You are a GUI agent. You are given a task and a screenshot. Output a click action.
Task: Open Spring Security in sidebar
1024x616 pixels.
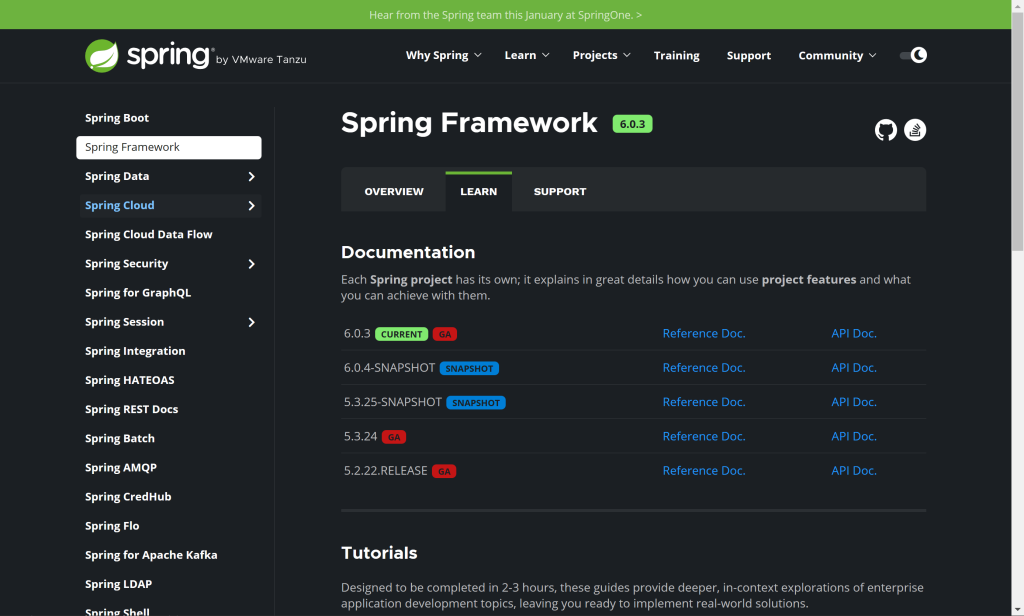[126, 264]
